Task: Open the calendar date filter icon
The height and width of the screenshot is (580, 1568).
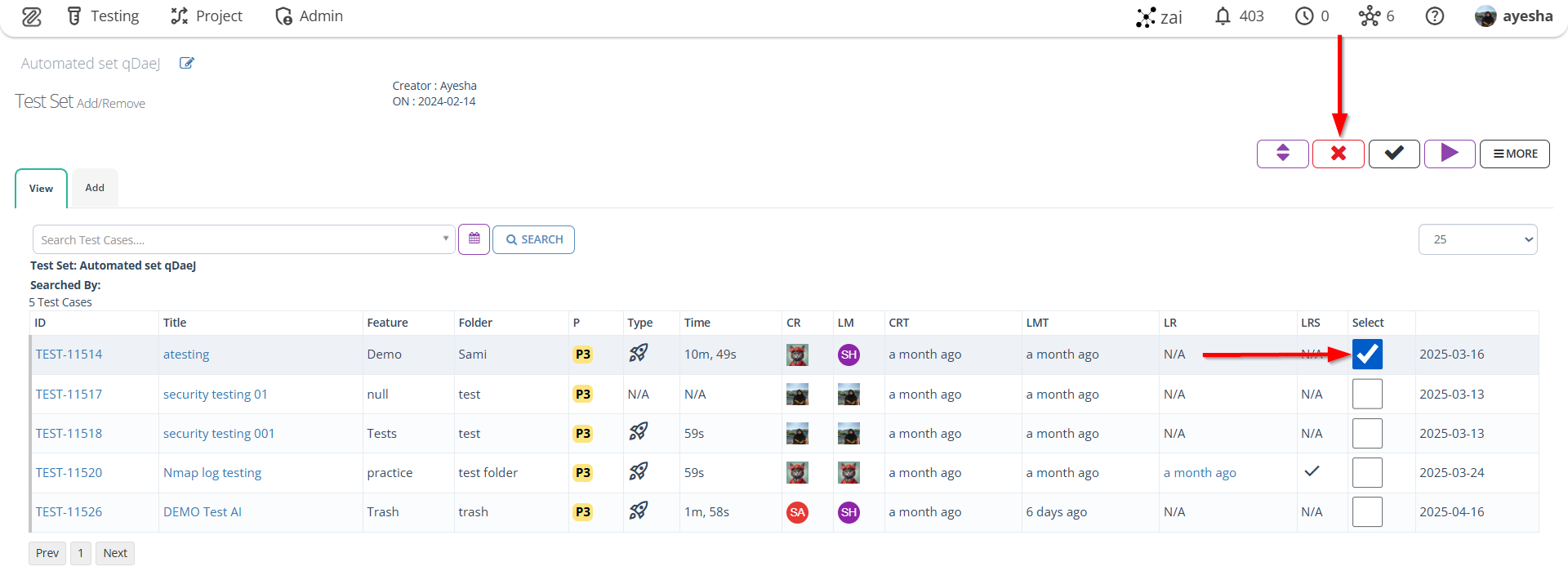Action: point(474,239)
